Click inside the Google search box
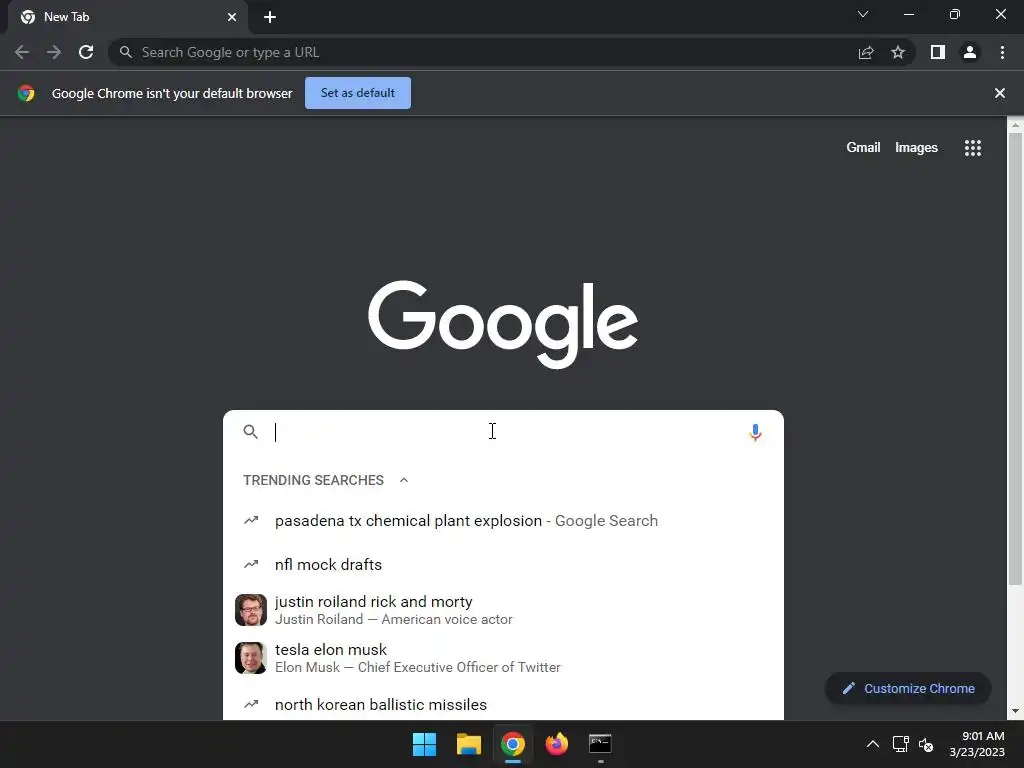Screen dimensions: 1024x768 503,432
